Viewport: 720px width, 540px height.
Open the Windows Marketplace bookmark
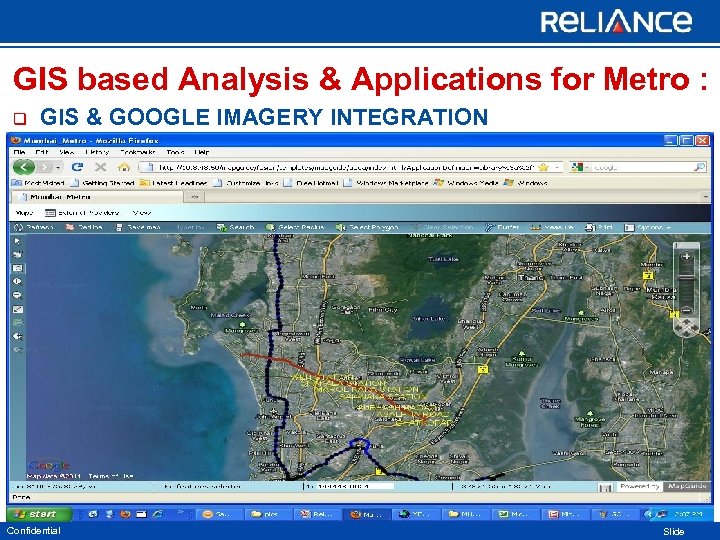click(x=386, y=183)
